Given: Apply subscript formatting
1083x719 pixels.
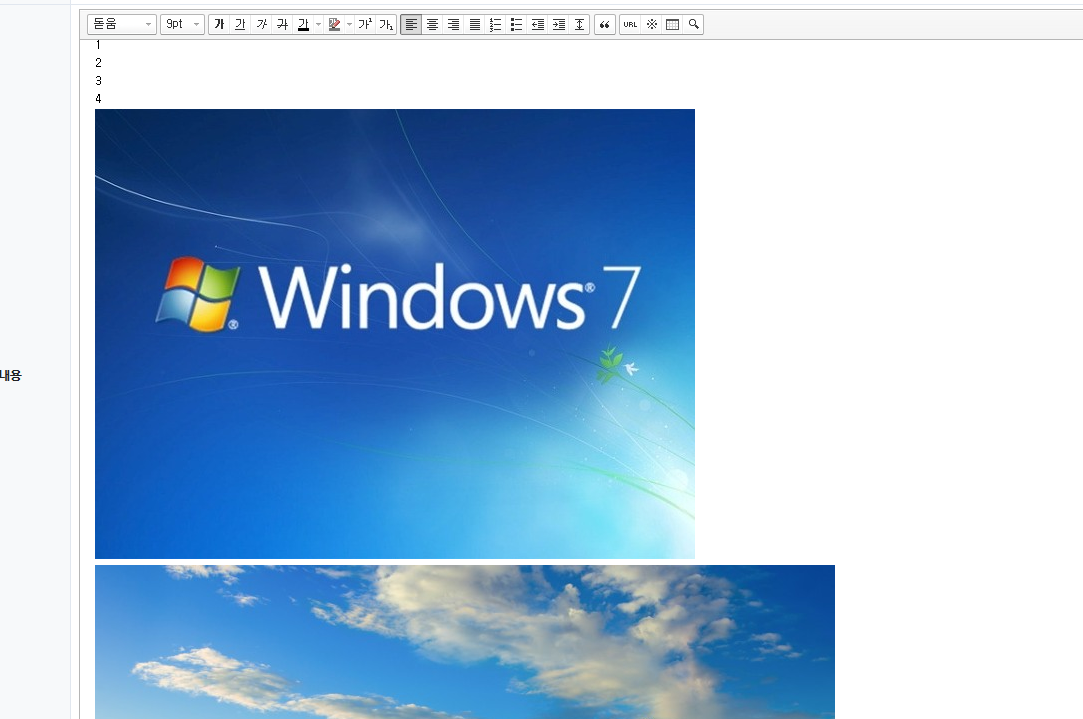Looking at the screenshot, I should click(x=386, y=24).
